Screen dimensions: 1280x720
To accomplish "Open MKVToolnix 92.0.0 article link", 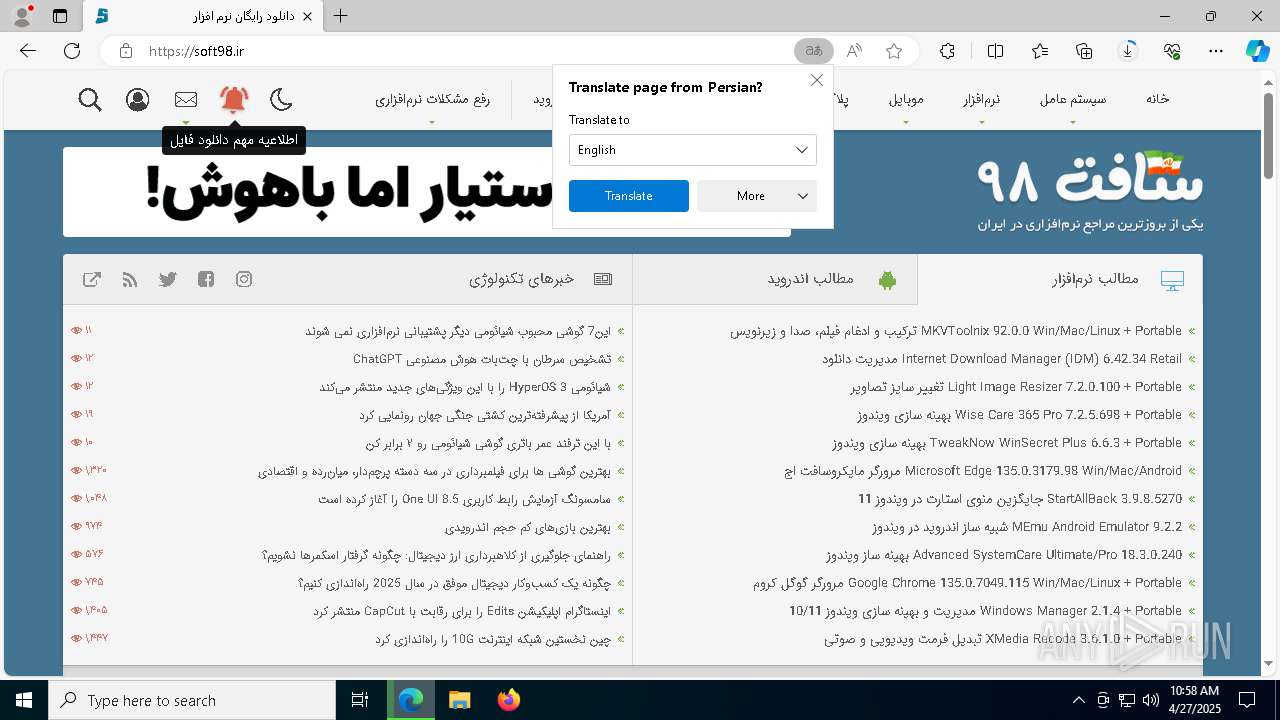I will click(956, 331).
